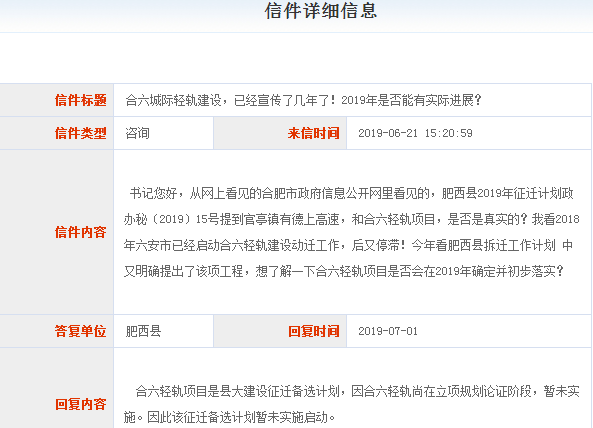Select the 回复内容 label
The image size is (593, 428).
81,404
